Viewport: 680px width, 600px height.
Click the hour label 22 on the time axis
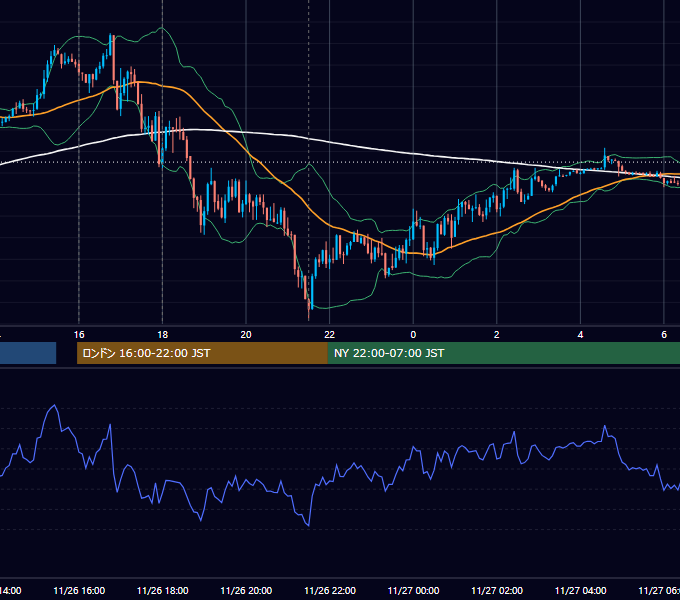[x=330, y=334]
